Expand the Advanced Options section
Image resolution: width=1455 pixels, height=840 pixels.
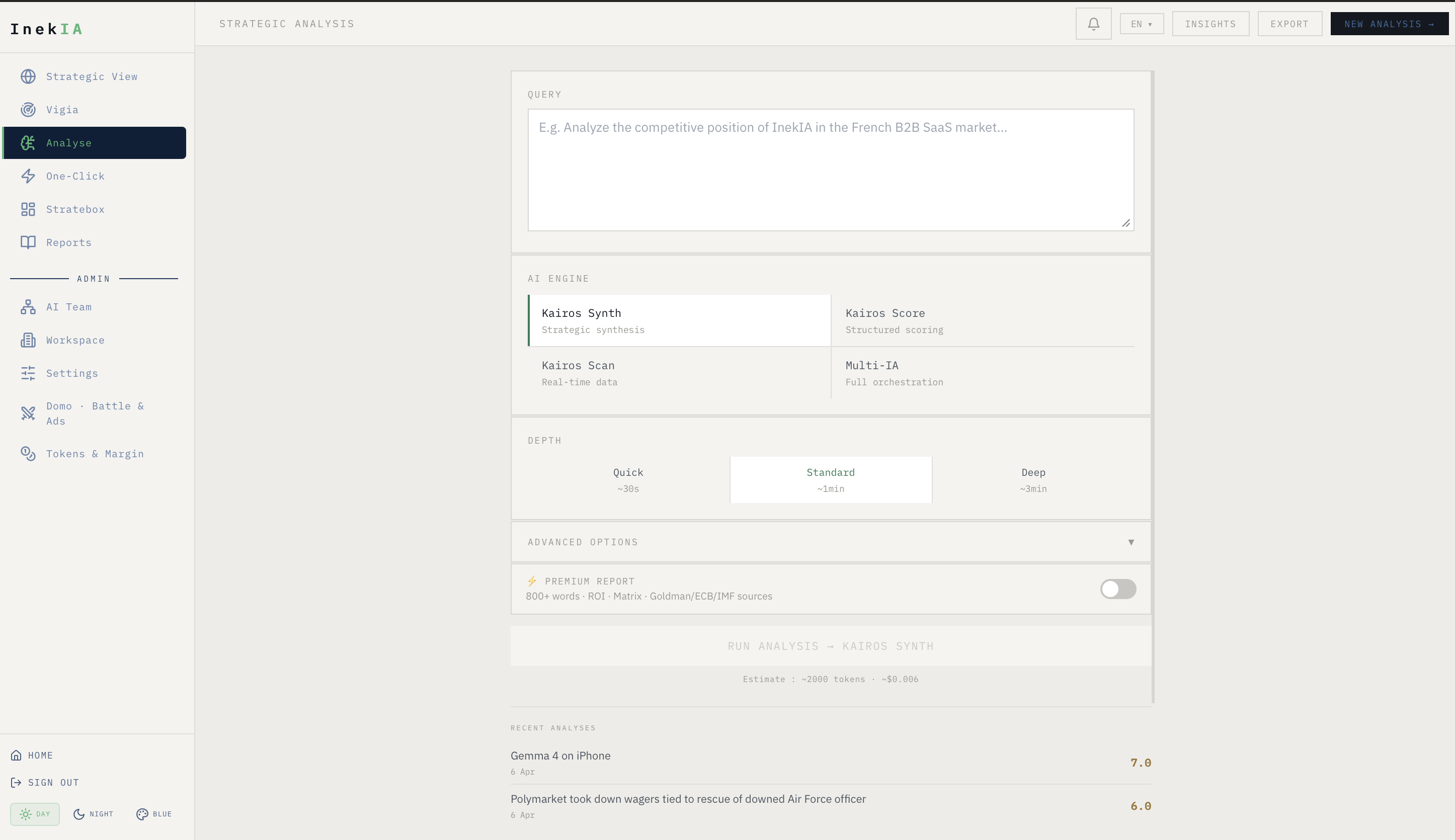tap(830, 542)
